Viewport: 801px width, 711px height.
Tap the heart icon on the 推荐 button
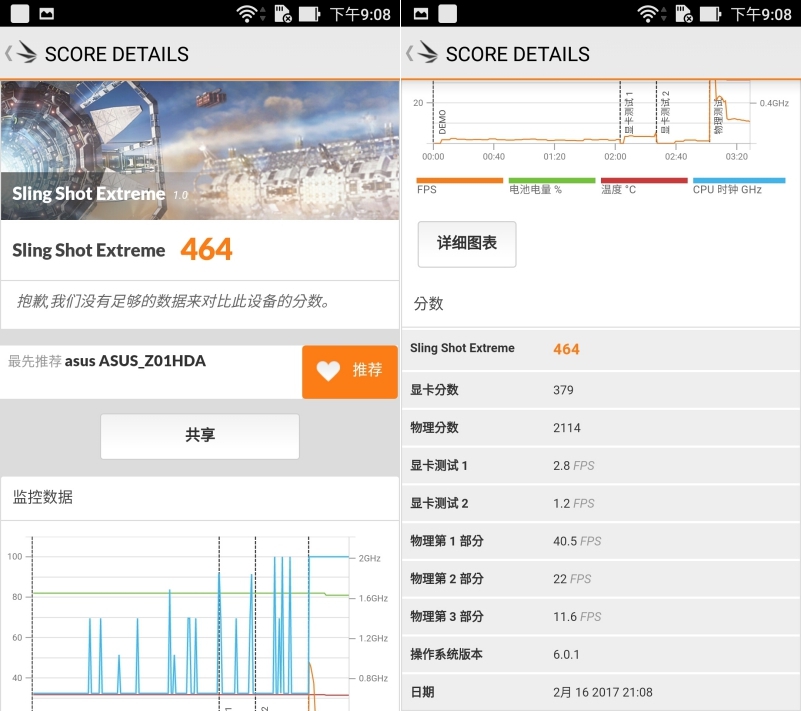328,371
